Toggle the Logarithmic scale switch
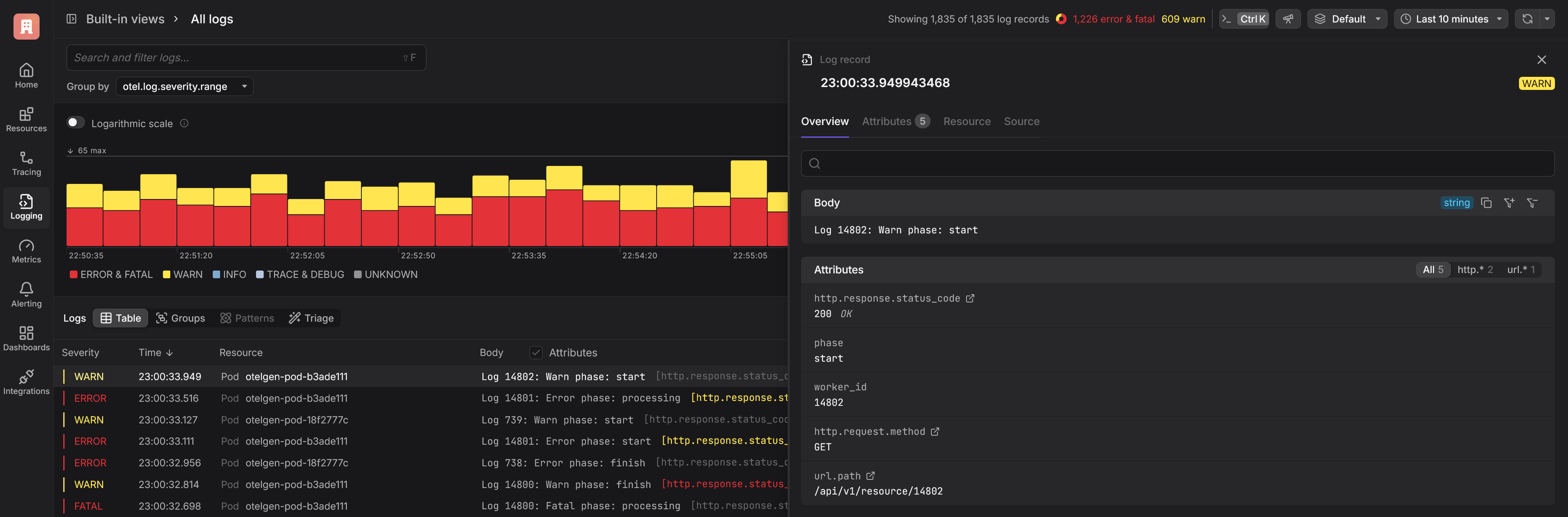Screen dimensions: 1568x517 tap(76, 123)
